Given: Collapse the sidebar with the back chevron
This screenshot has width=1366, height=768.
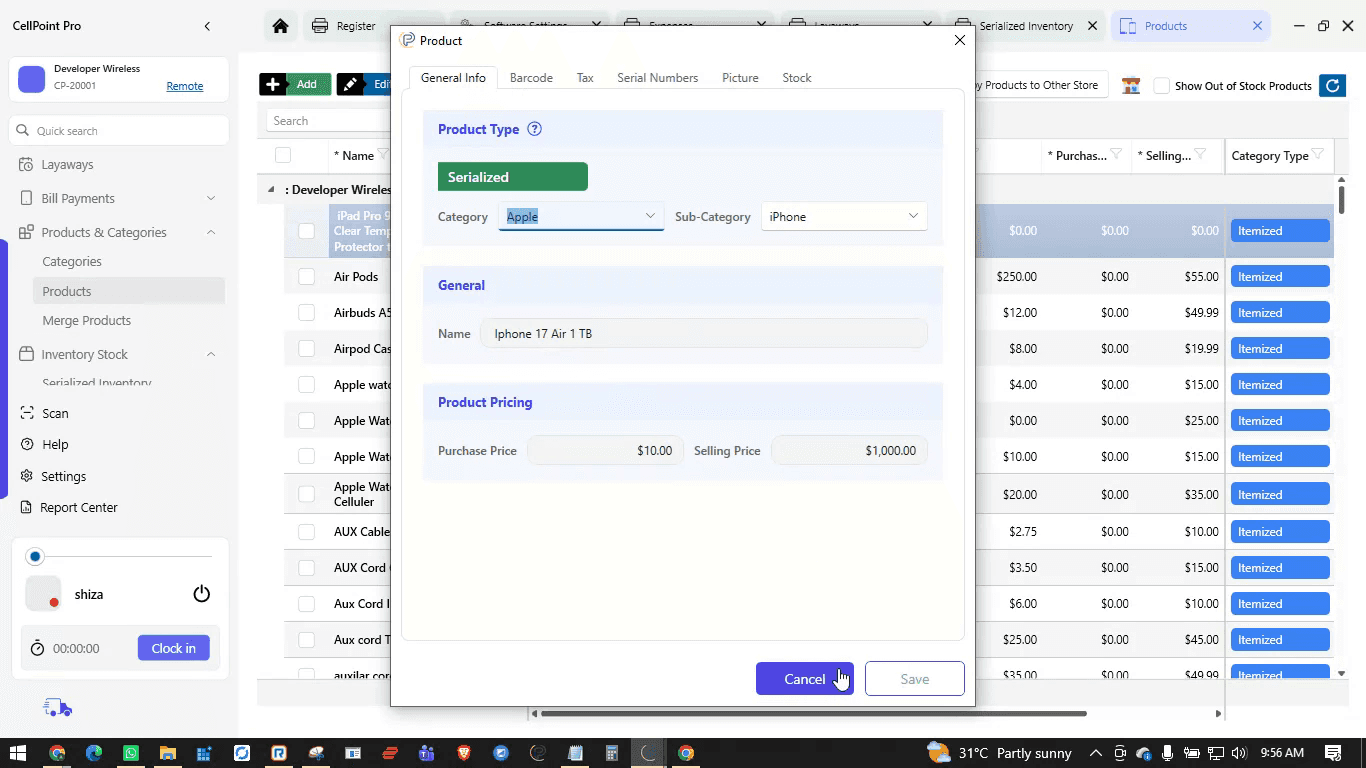Looking at the screenshot, I should [x=207, y=26].
